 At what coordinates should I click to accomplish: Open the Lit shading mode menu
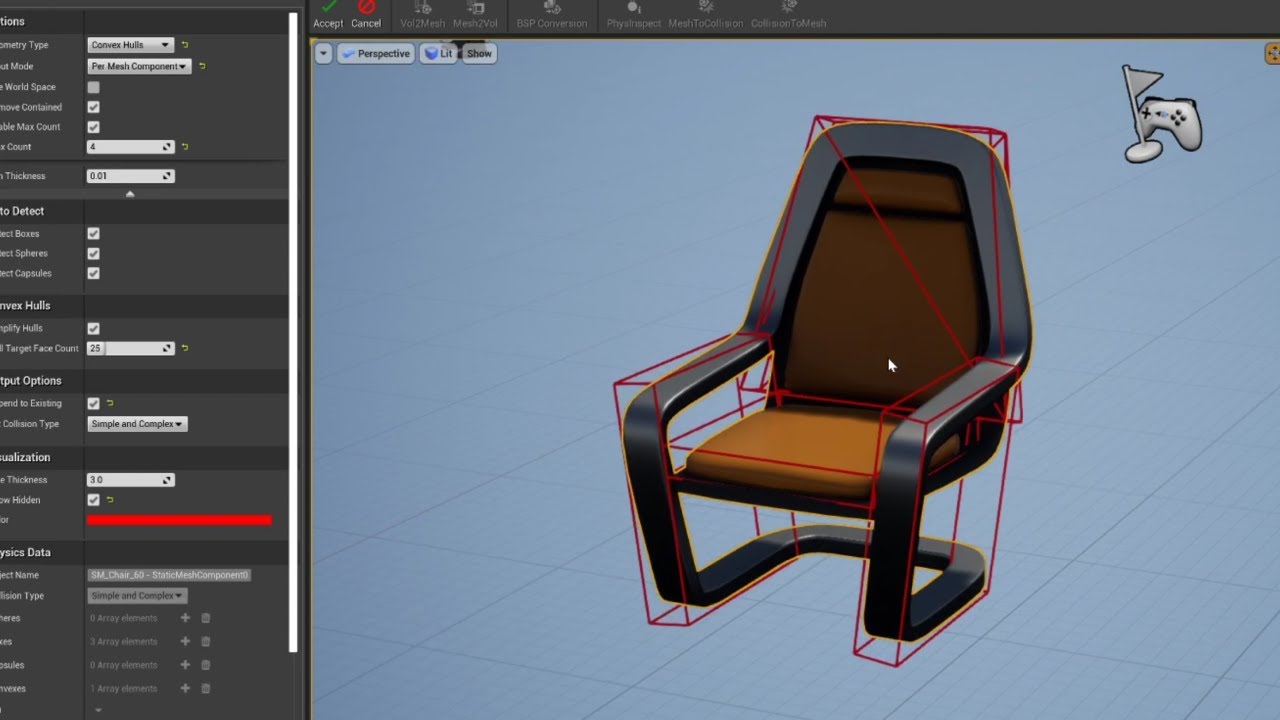438,53
